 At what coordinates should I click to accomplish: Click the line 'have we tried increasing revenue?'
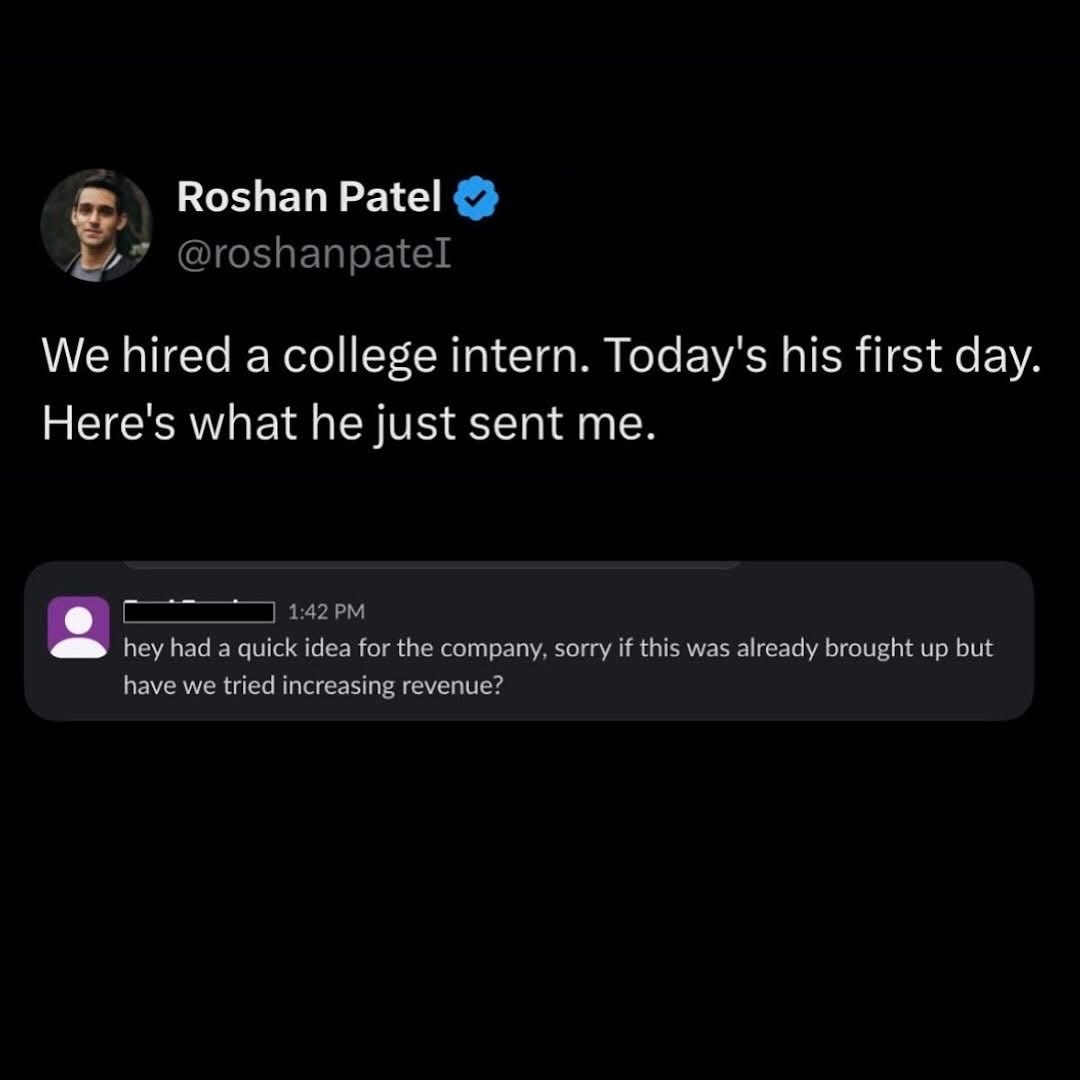[312, 686]
